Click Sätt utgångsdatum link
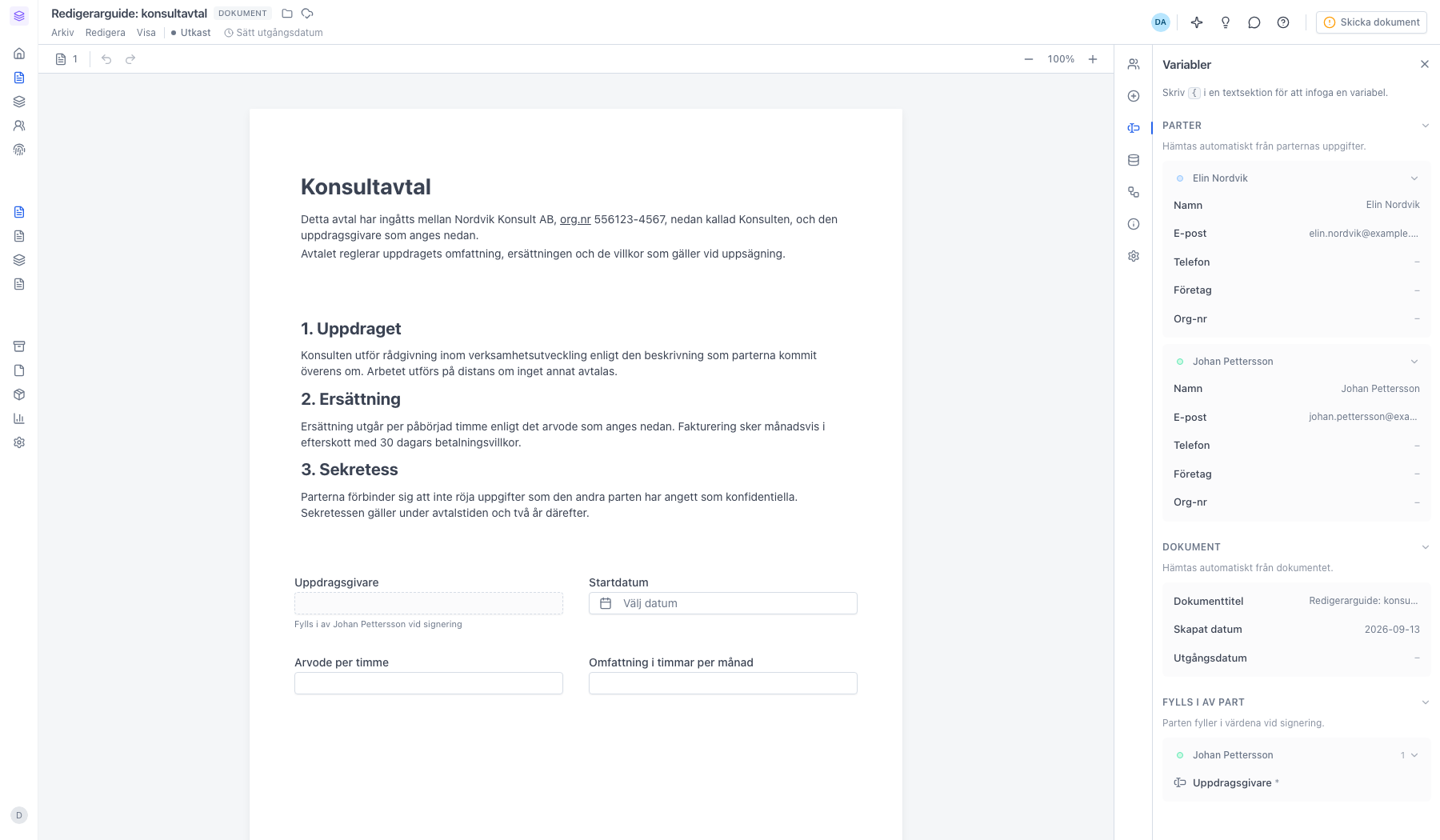Viewport: 1440px width, 840px height. coord(274,33)
